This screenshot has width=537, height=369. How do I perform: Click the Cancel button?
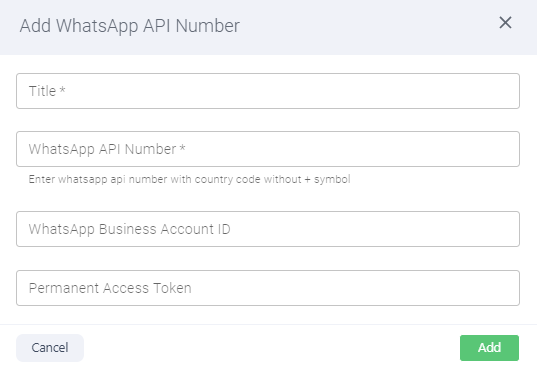click(50, 348)
